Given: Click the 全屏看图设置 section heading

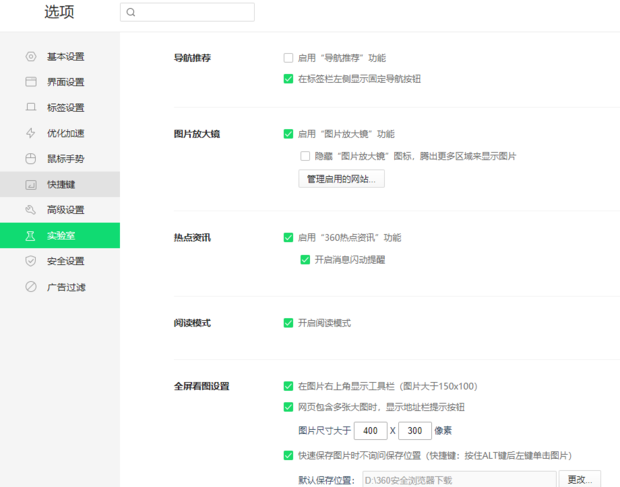Looking at the screenshot, I should click(202, 386).
